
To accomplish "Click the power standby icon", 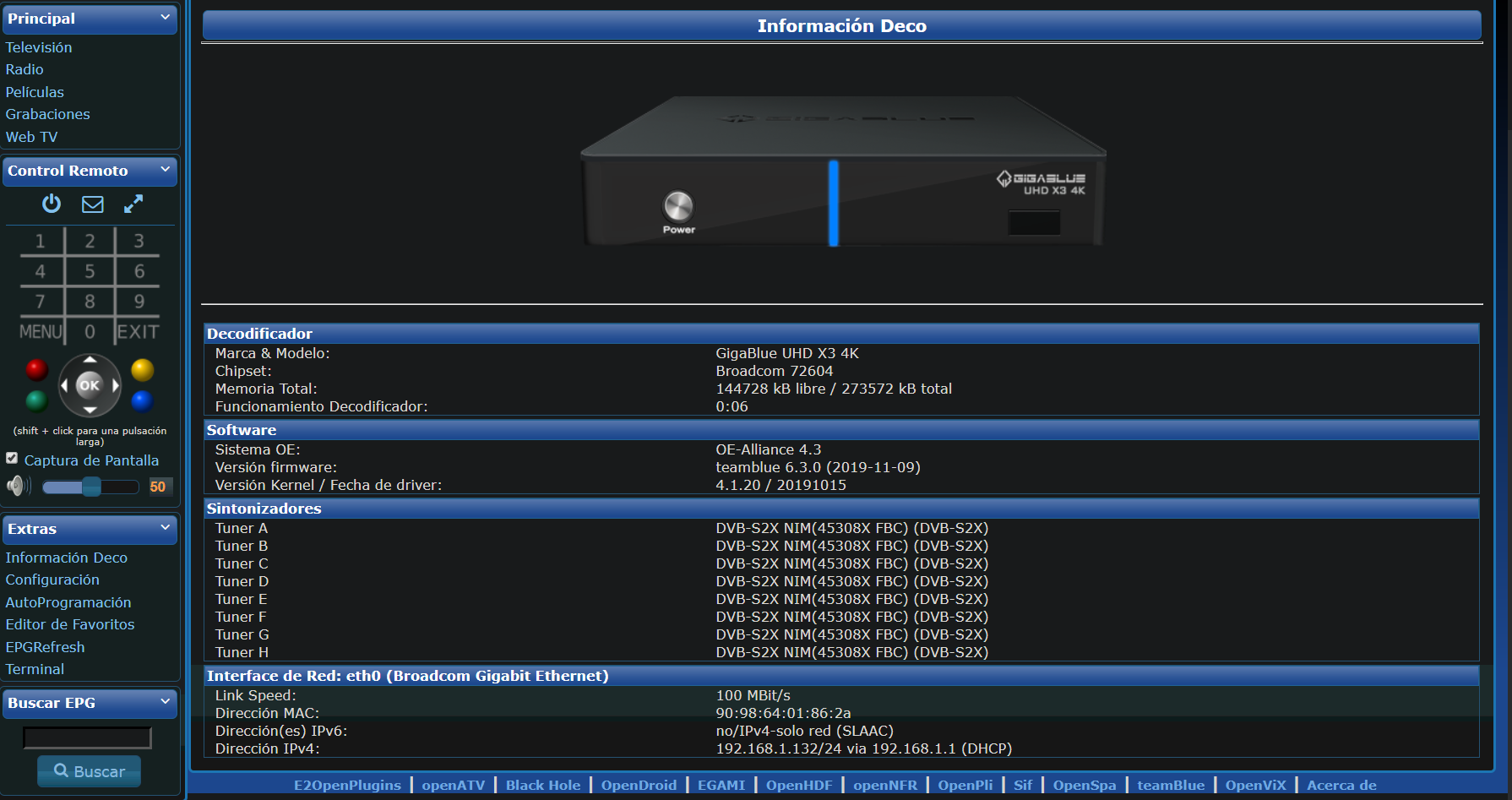I will tap(52, 204).
